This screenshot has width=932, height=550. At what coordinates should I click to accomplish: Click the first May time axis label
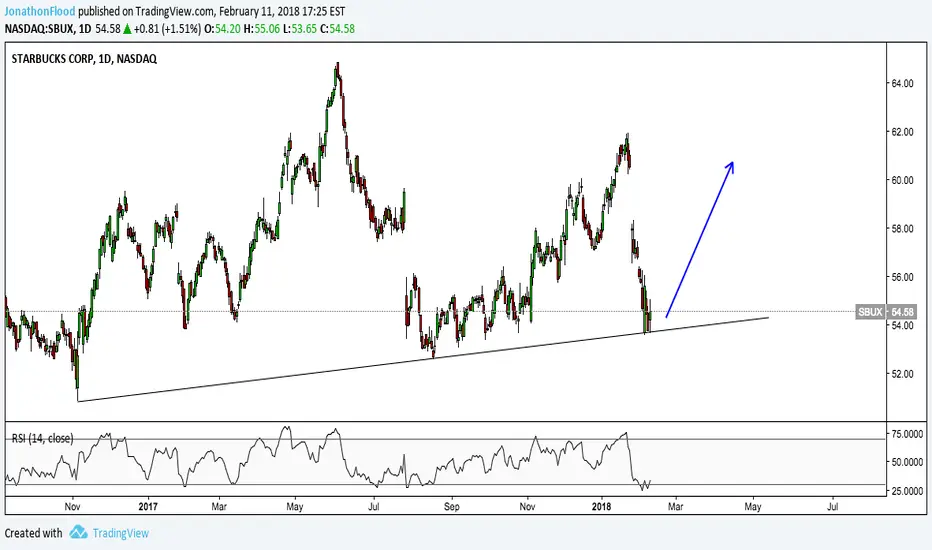point(295,507)
